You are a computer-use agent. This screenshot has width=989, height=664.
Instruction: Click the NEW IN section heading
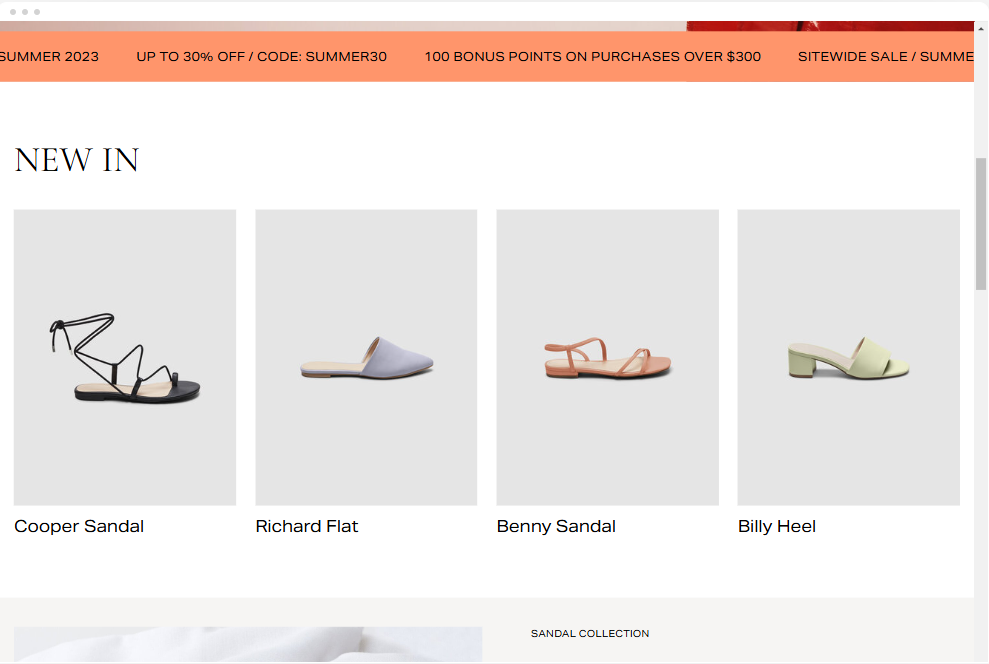point(76,160)
